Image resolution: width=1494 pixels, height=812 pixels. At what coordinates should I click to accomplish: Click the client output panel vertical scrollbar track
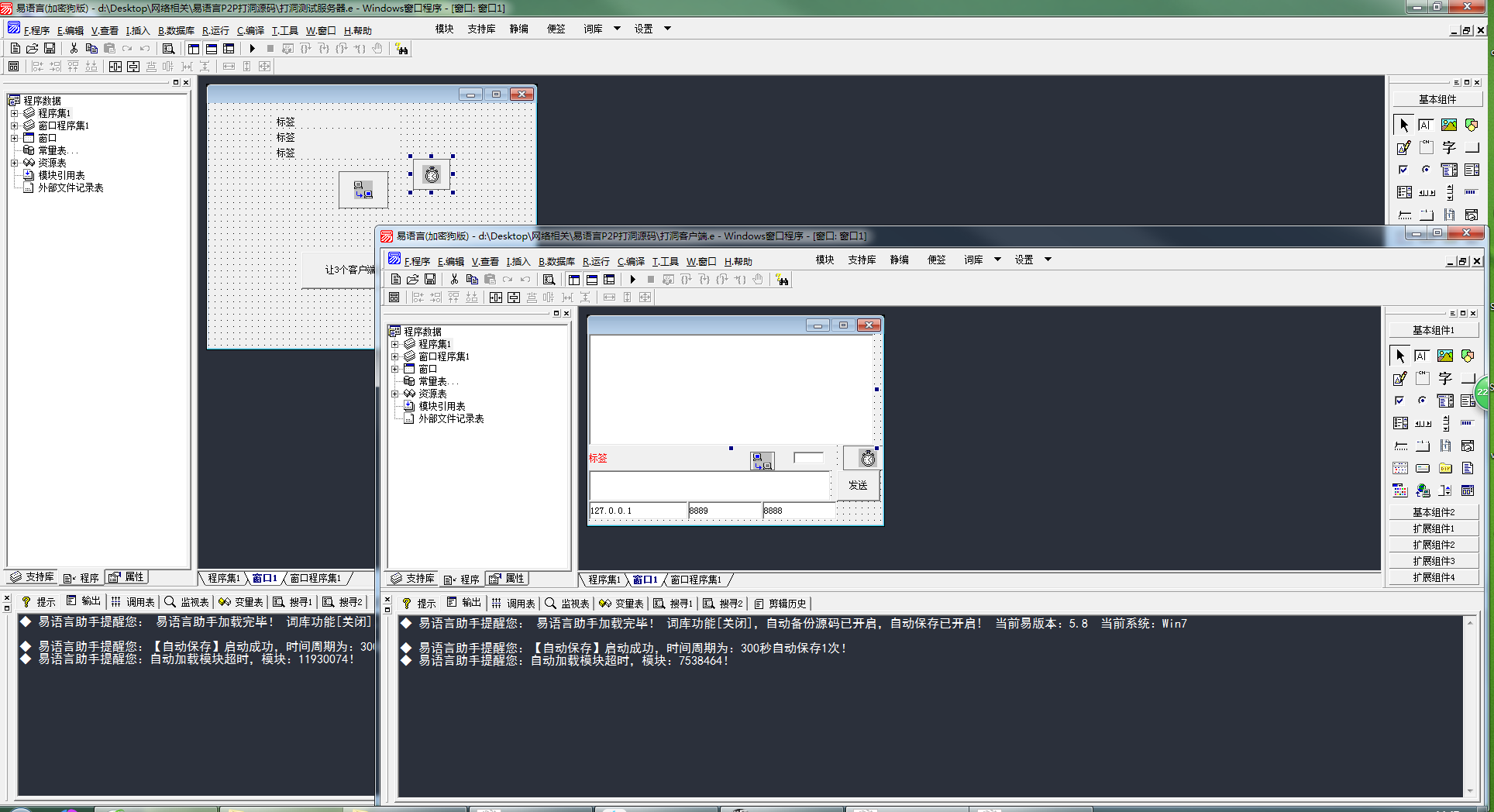(x=1470, y=707)
